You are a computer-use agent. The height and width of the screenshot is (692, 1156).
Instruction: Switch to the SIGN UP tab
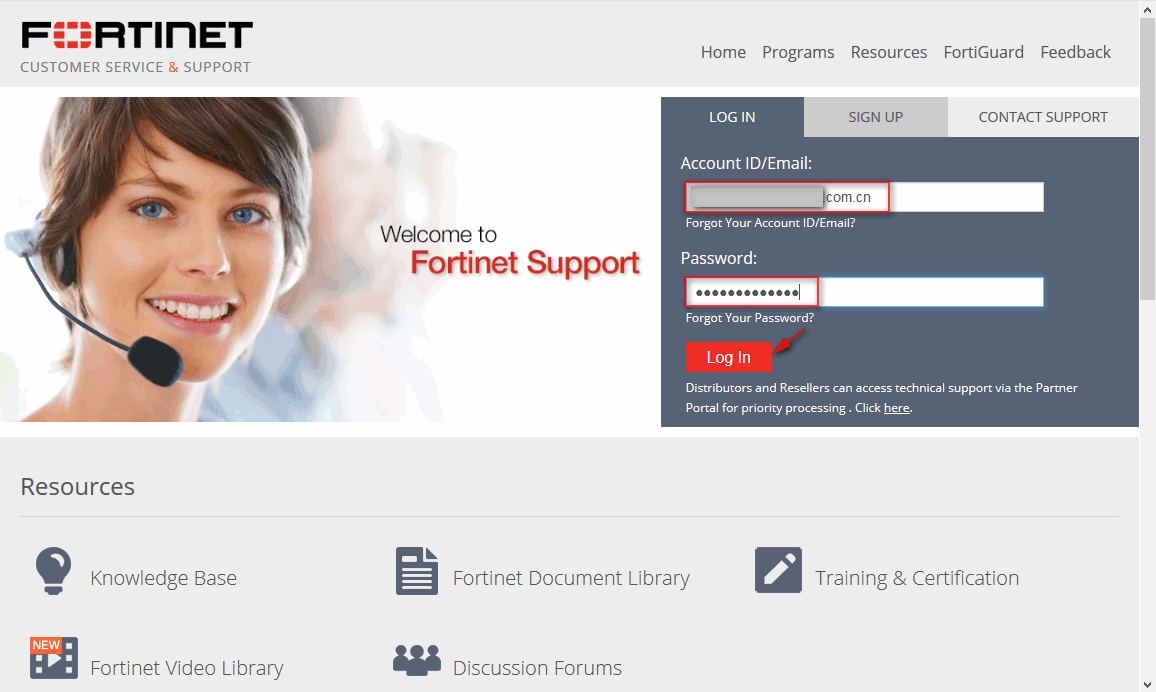pos(875,117)
